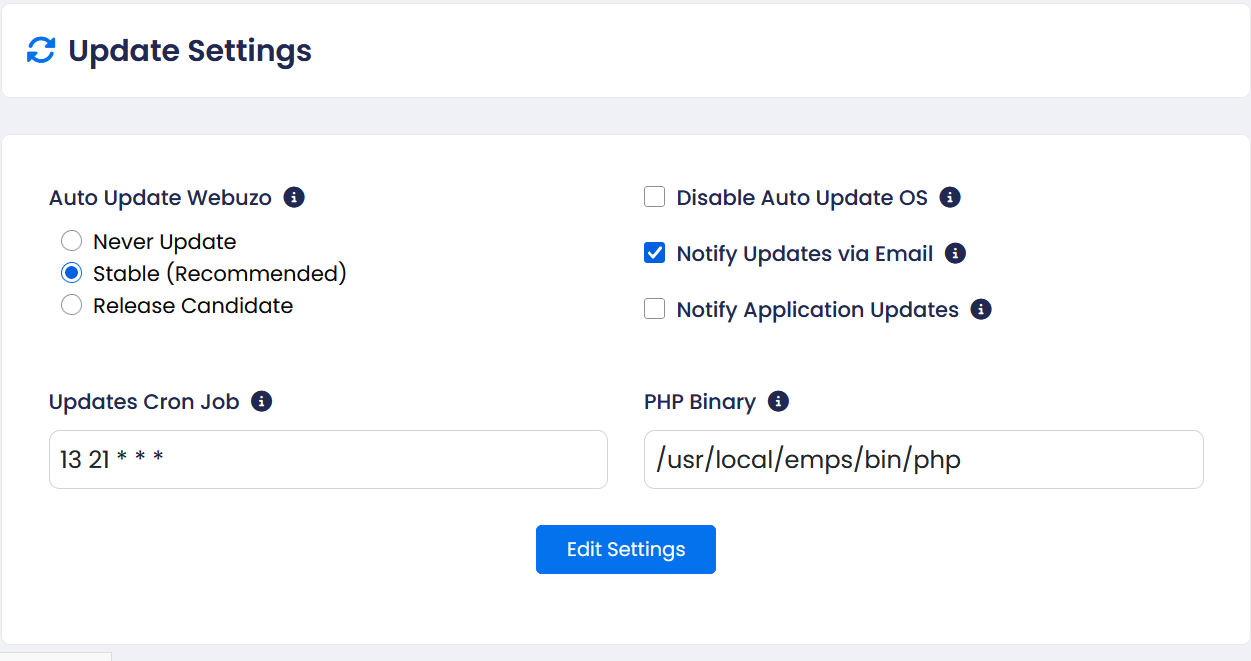Click info icon next to Notify Updates via Email
This screenshot has height=661, width=1251.
(956, 253)
